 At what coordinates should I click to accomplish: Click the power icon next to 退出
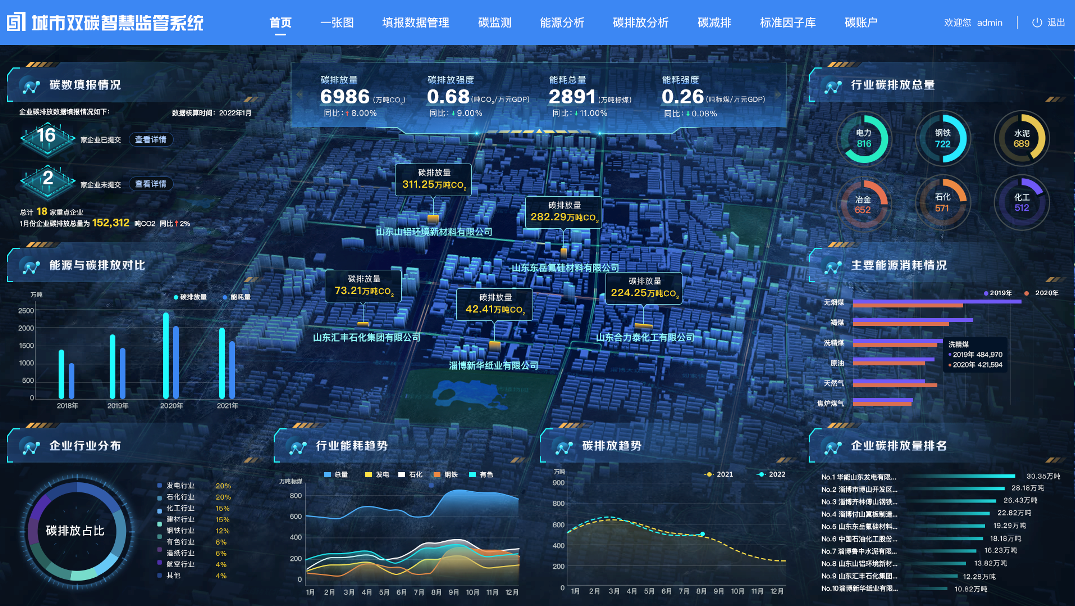[1037, 22]
